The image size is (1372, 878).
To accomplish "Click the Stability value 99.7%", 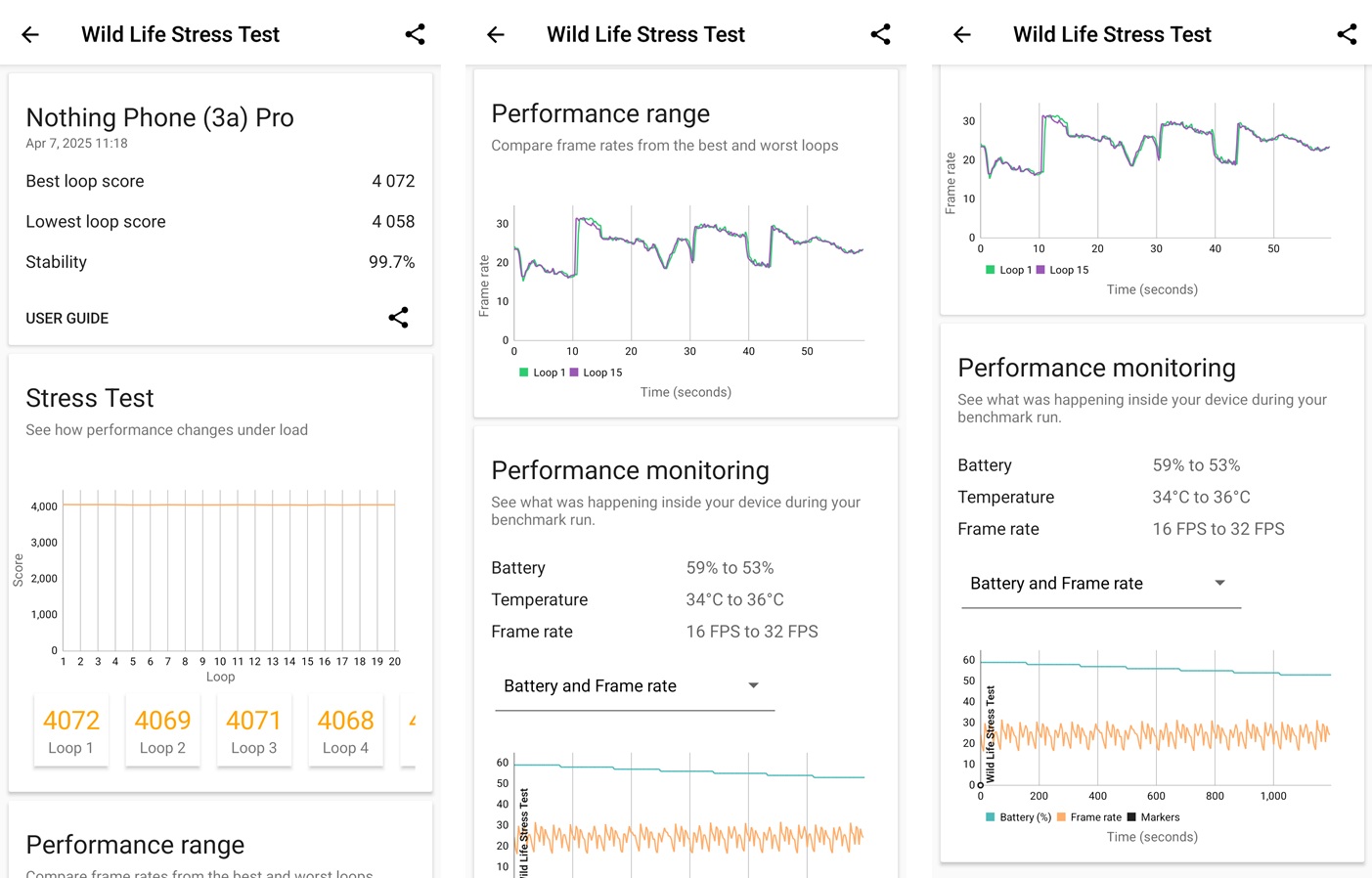I will click(391, 262).
